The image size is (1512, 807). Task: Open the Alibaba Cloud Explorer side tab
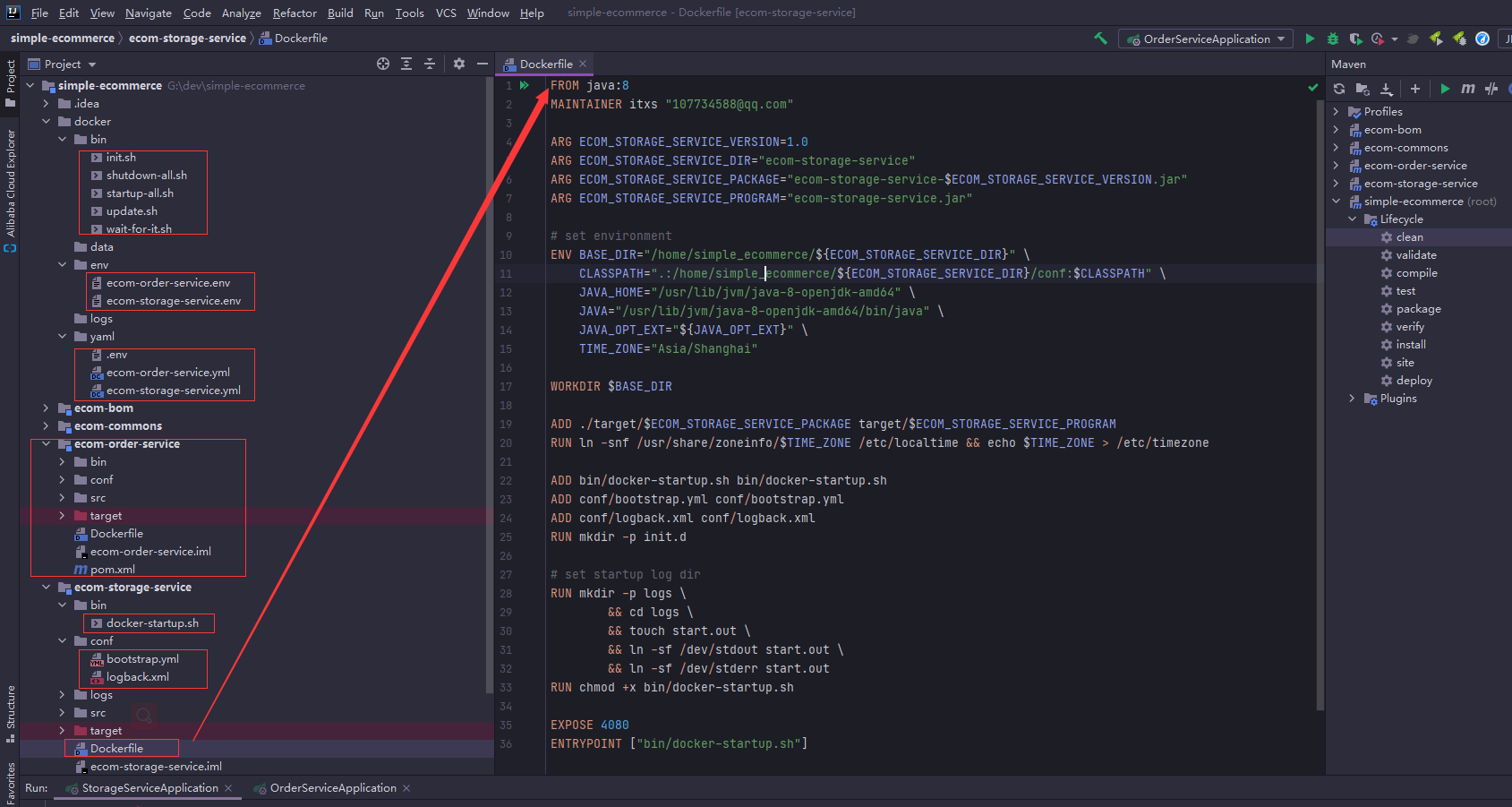(11, 190)
